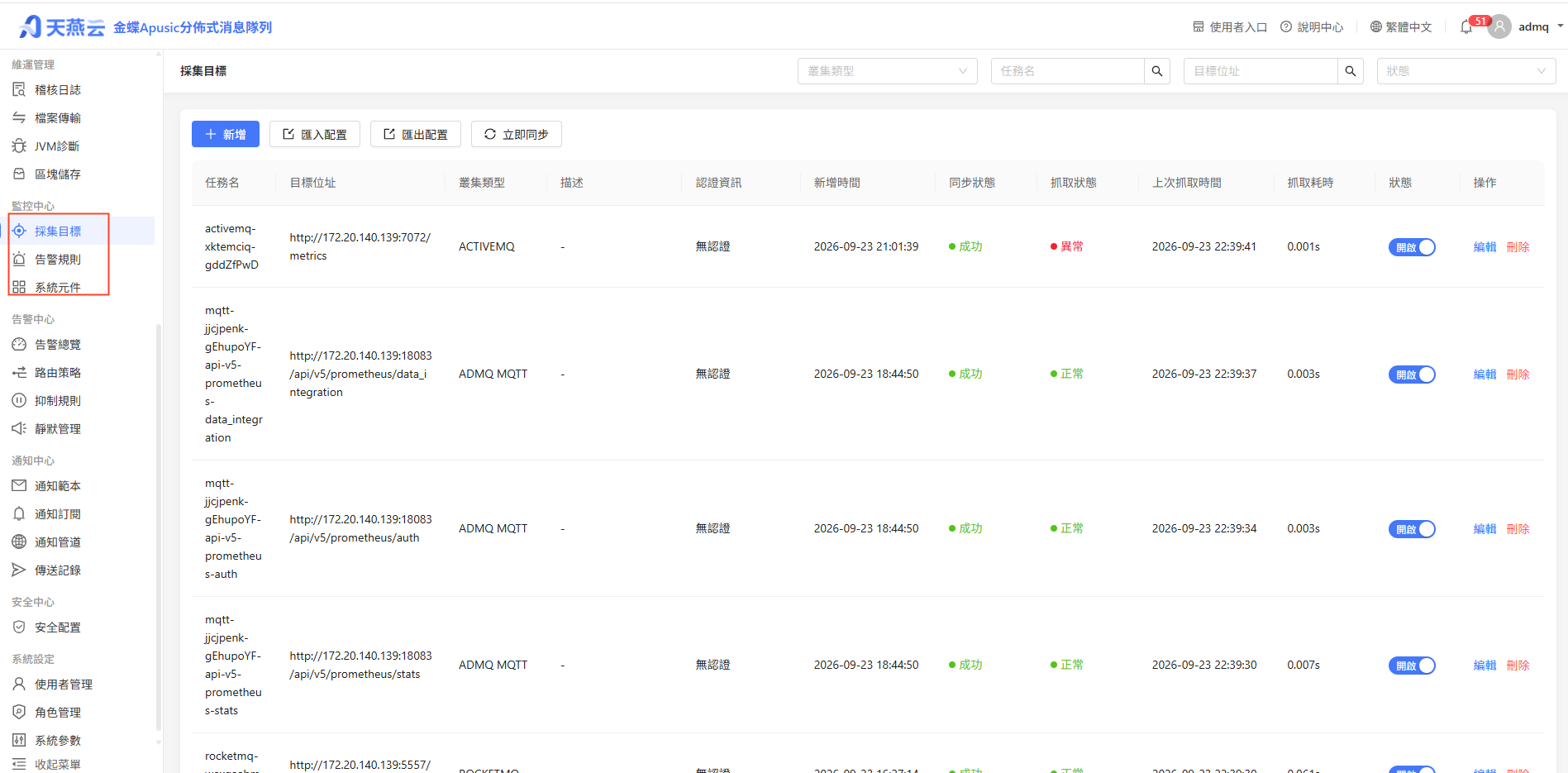Open the admq account dropdown arrow
This screenshot has height=773, width=1568.
[x=1560, y=26]
